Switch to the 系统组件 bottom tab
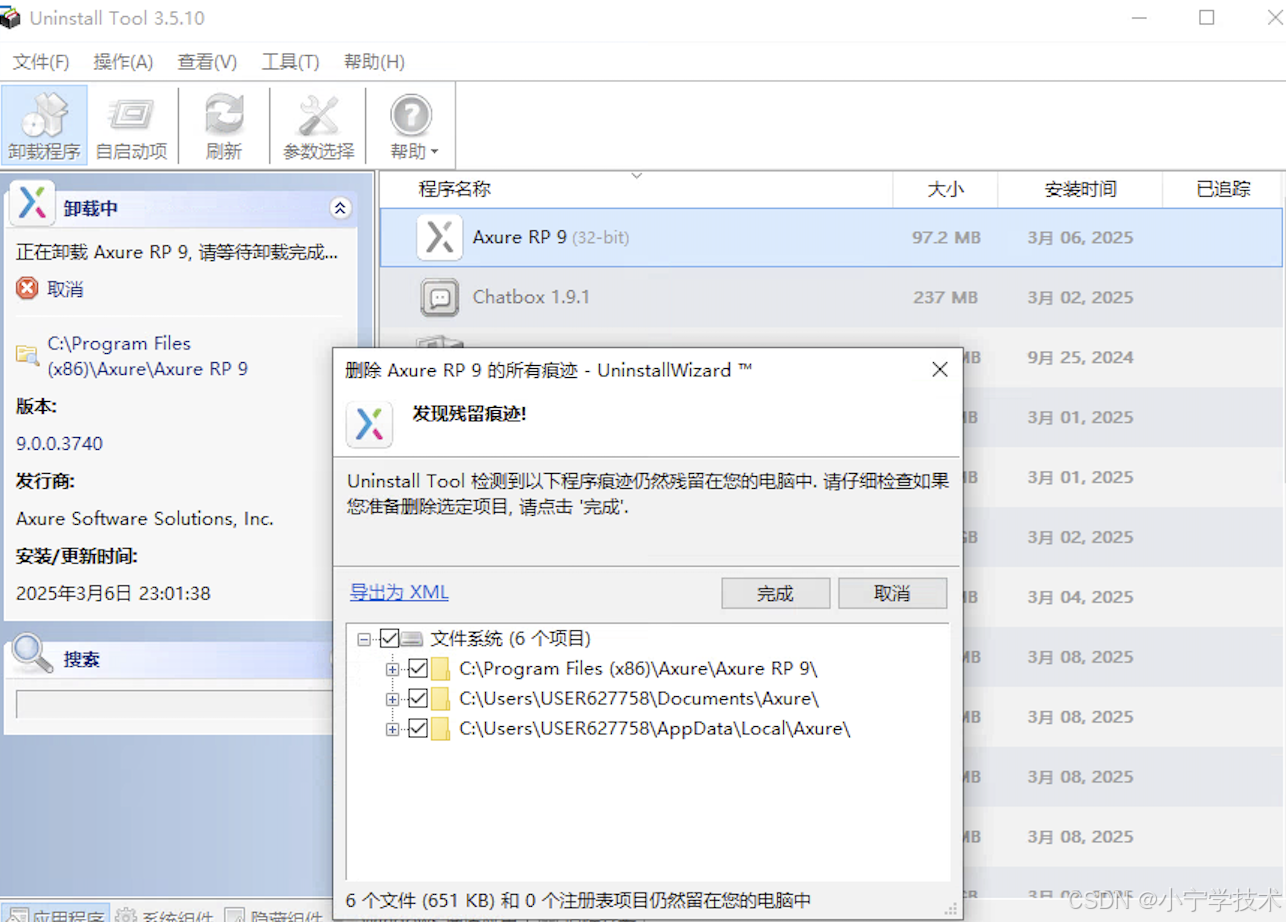This screenshot has height=922, width=1286. 164,914
